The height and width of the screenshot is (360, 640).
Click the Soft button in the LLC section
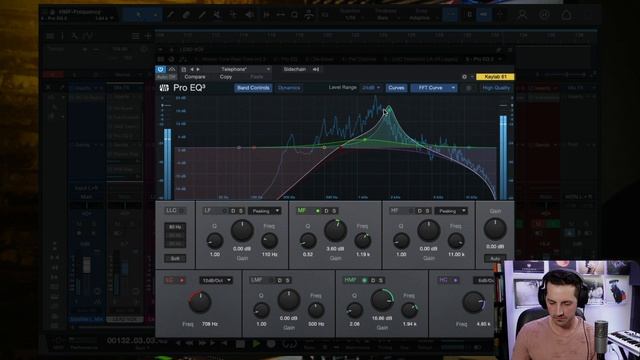coord(175,258)
